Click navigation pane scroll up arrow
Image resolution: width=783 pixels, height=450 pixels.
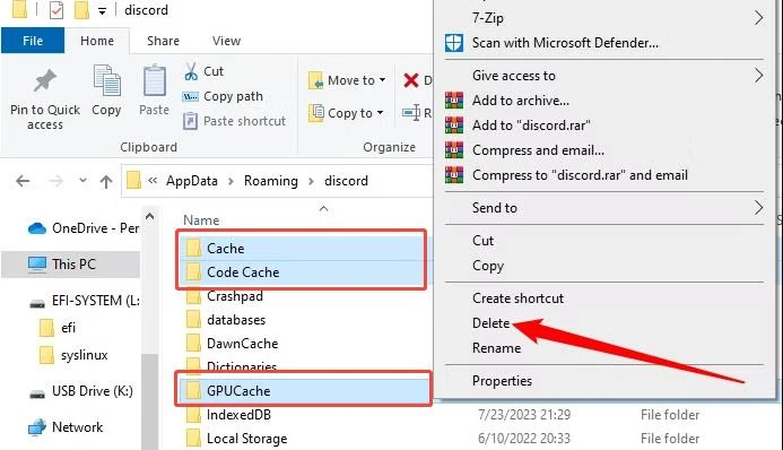click(150, 216)
